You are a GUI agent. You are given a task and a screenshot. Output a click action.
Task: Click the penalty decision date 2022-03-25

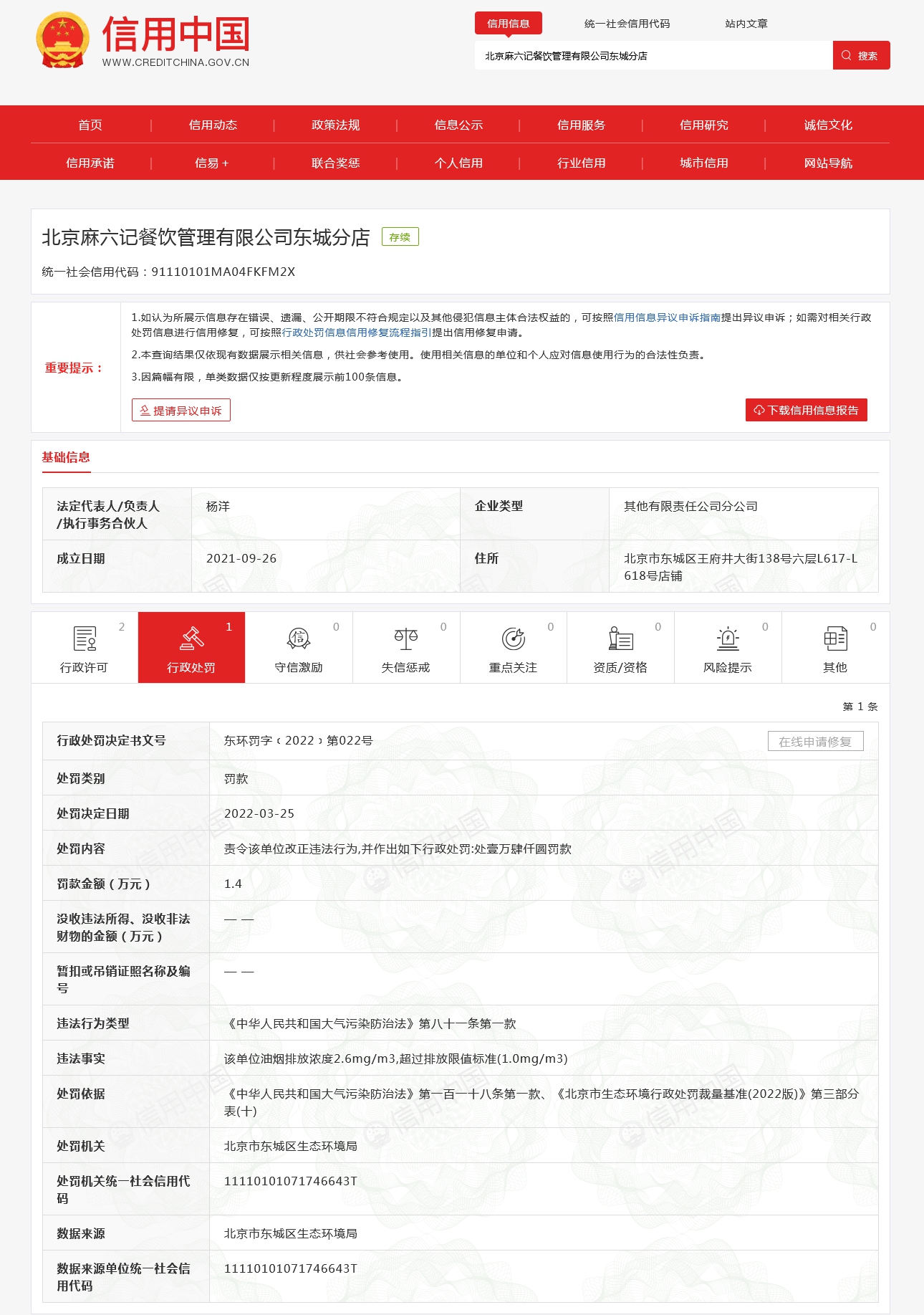pyautogui.click(x=259, y=813)
